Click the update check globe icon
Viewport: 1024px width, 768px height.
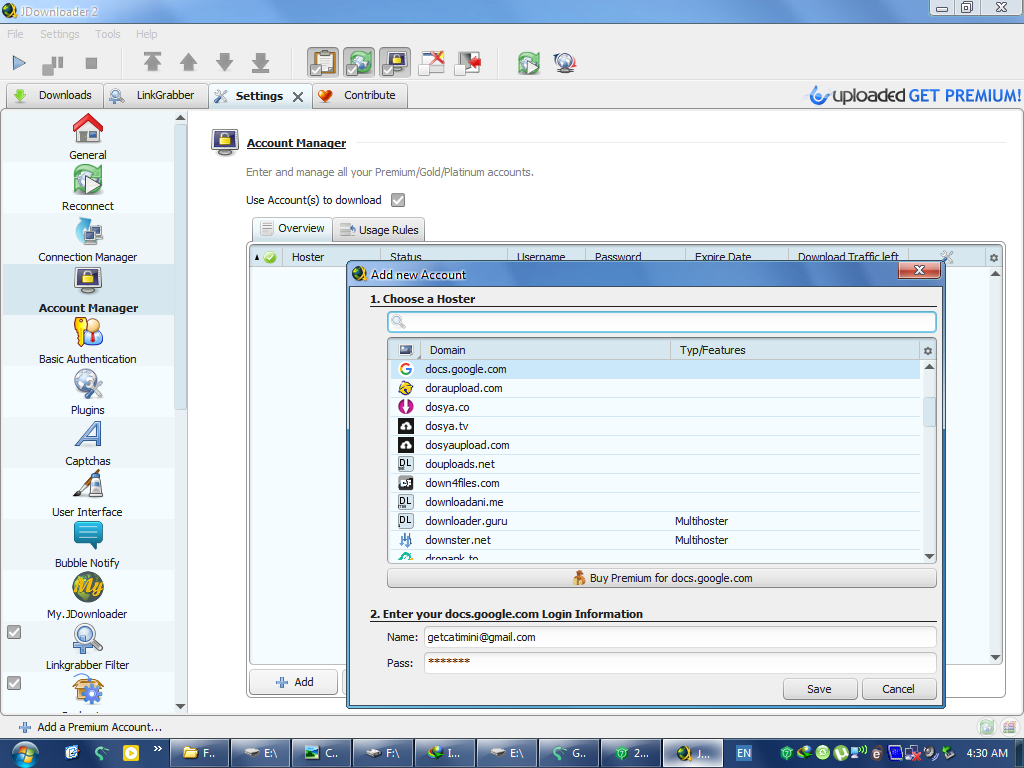[x=565, y=63]
